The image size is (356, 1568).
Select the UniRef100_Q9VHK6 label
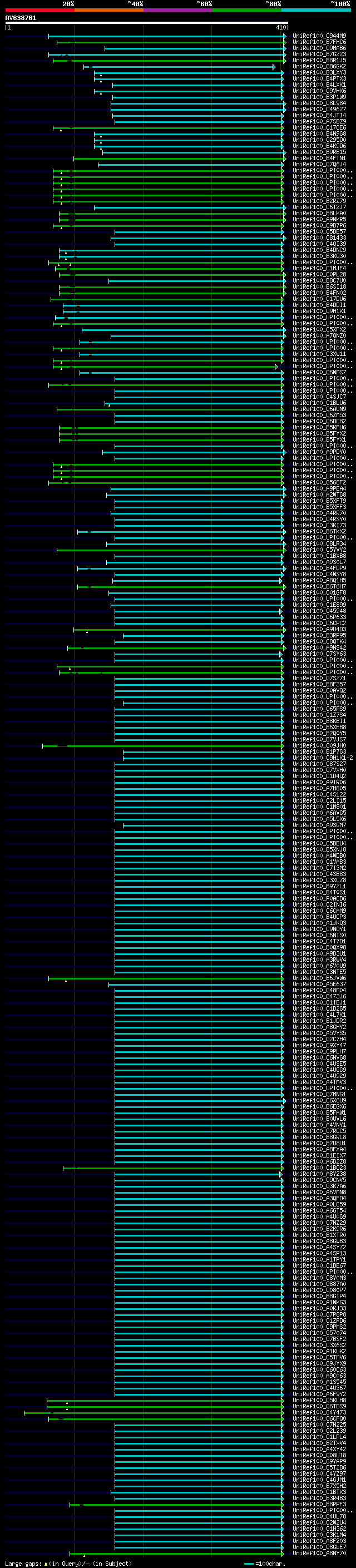point(319,91)
